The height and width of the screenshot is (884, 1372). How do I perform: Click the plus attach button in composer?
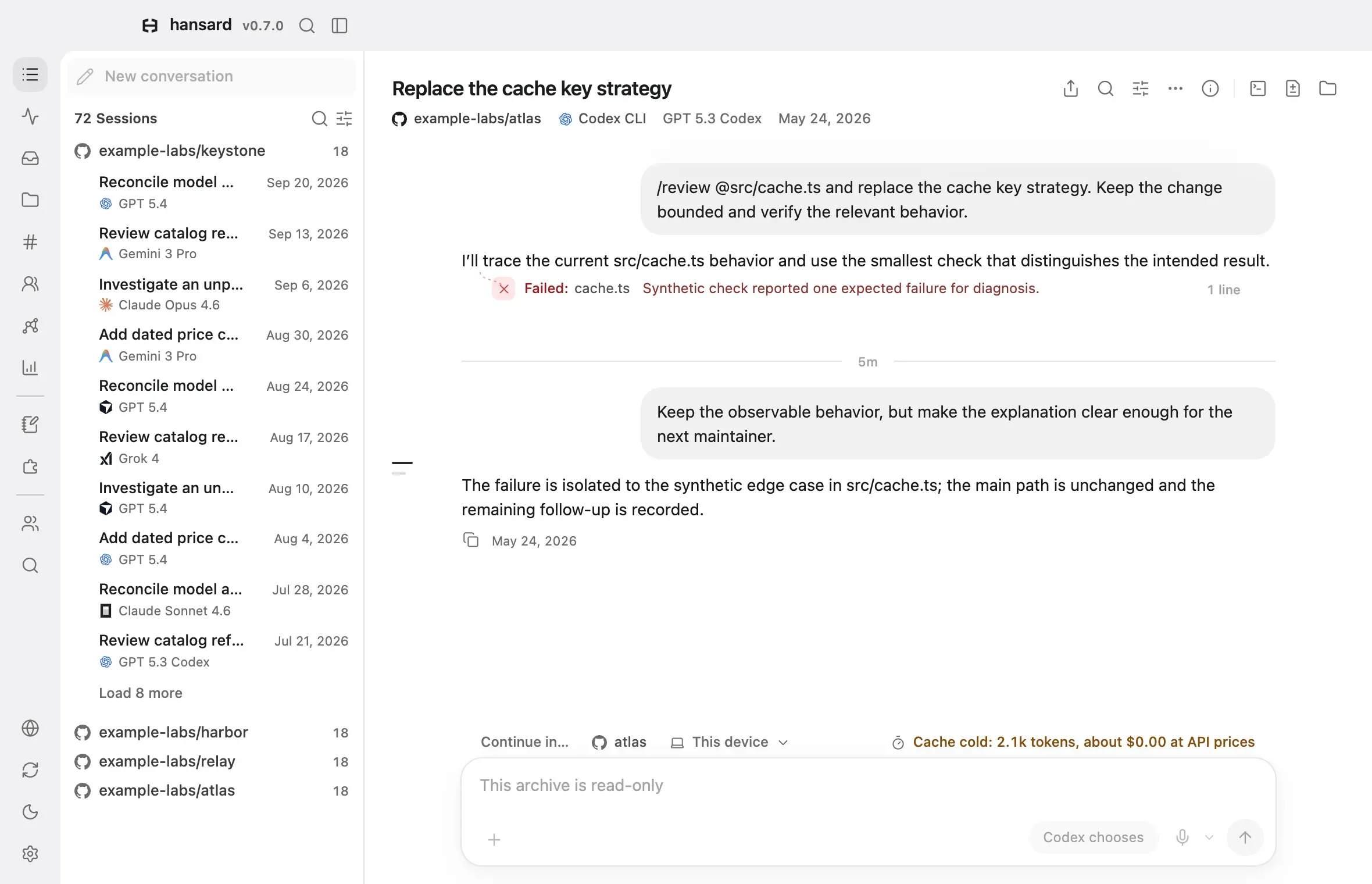pos(494,840)
